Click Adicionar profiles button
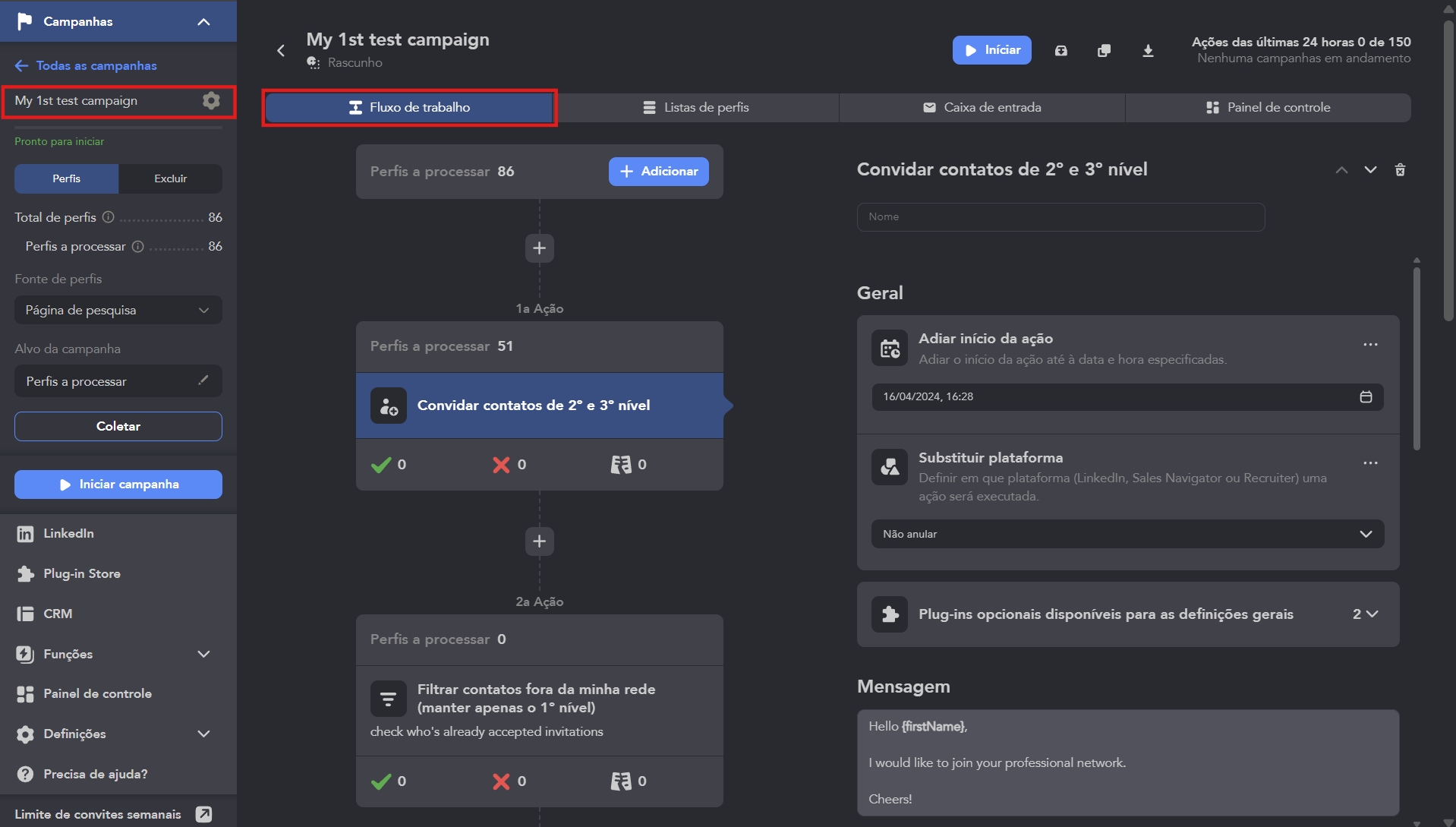This screenshot has width=1456, height=827. pos(658,172)
